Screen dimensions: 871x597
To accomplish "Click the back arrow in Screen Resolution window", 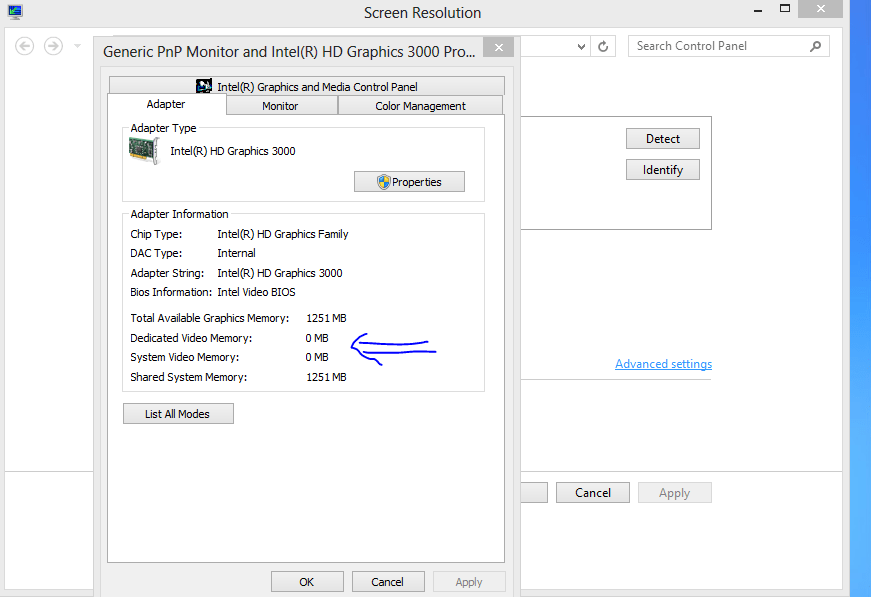I will pos(24,46).
